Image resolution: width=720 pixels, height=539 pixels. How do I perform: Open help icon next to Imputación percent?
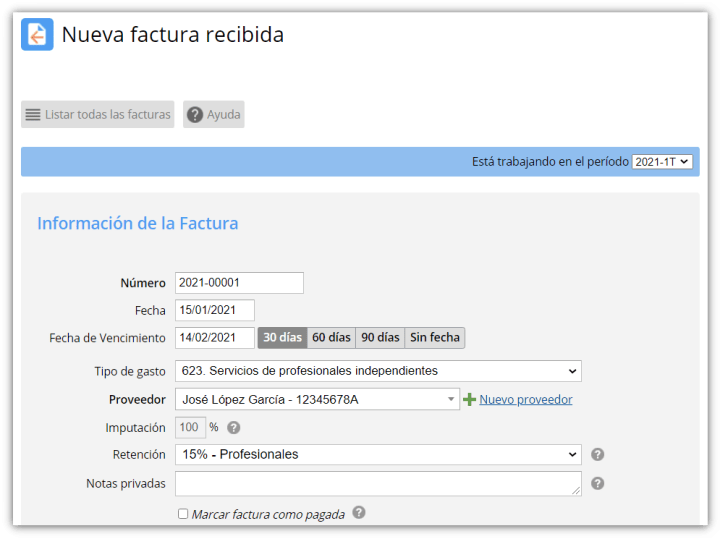click(234, 427)
